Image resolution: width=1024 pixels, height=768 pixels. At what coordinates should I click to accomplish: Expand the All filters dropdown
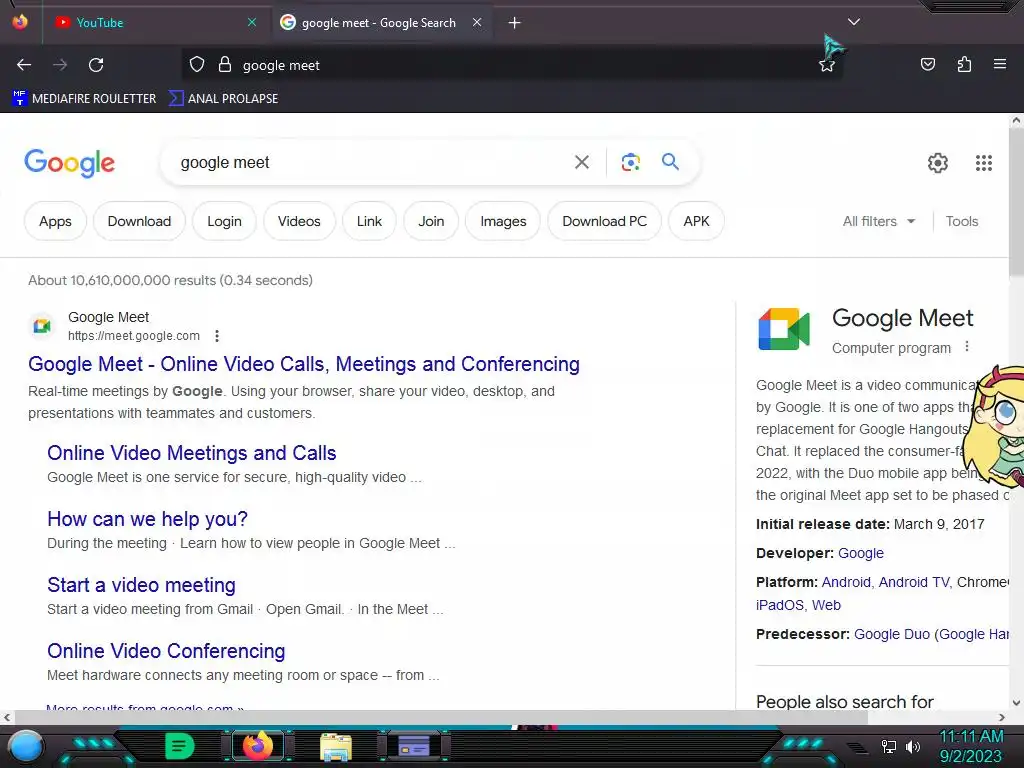pos(878,221)
